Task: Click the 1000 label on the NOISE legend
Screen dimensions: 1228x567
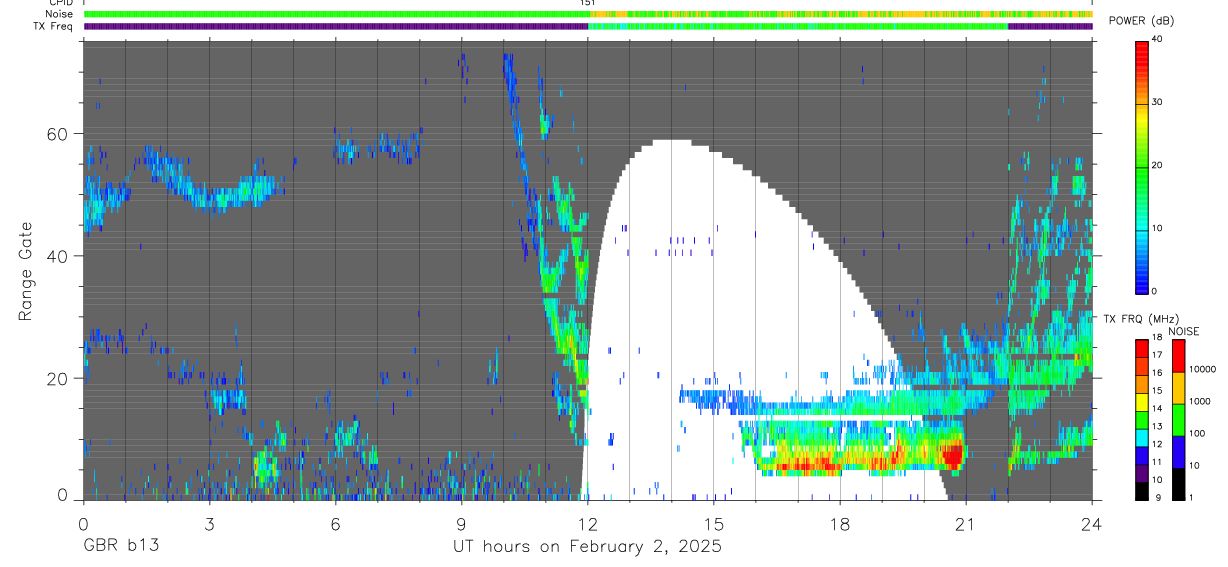Action: 1199,401
